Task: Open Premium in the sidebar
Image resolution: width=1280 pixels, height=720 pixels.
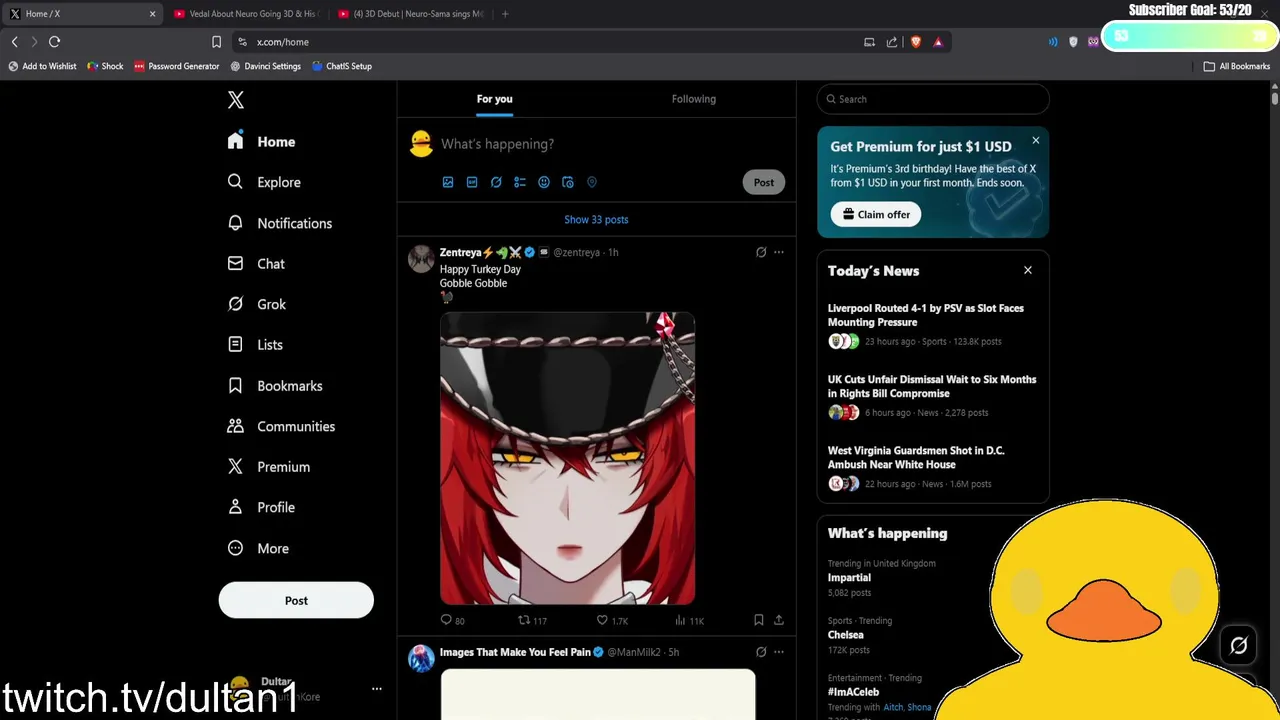Action: point(268,467)
